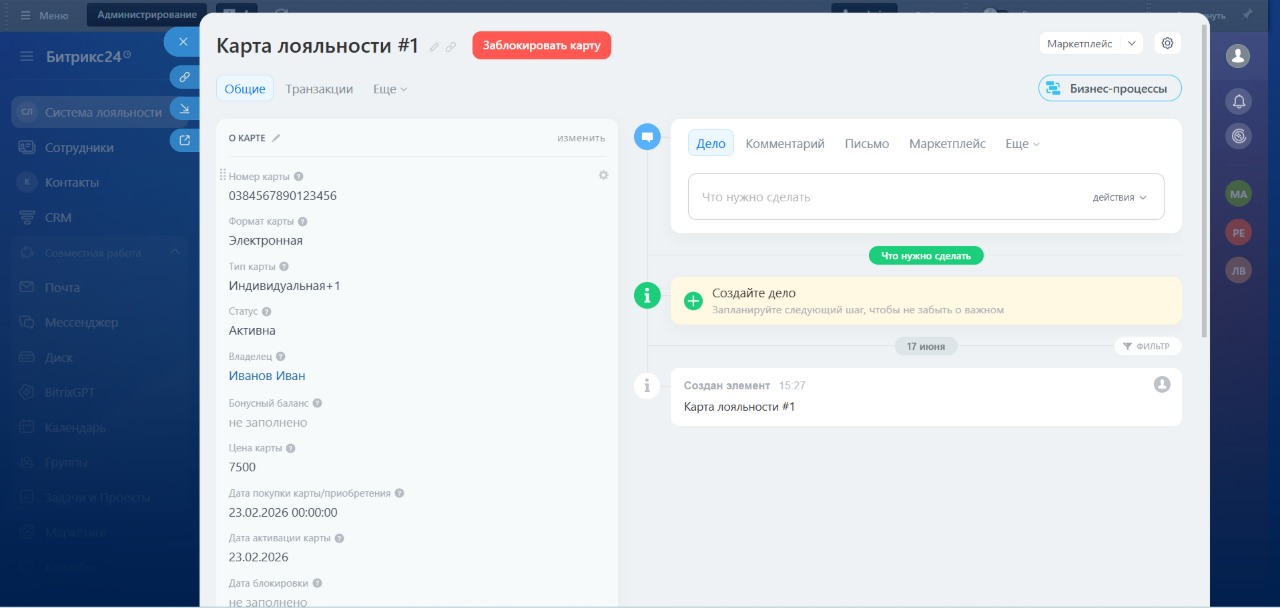Click the help icon next to 'Бонусный баланс'
Screen dimensions: 1280x608
point(317,403)
